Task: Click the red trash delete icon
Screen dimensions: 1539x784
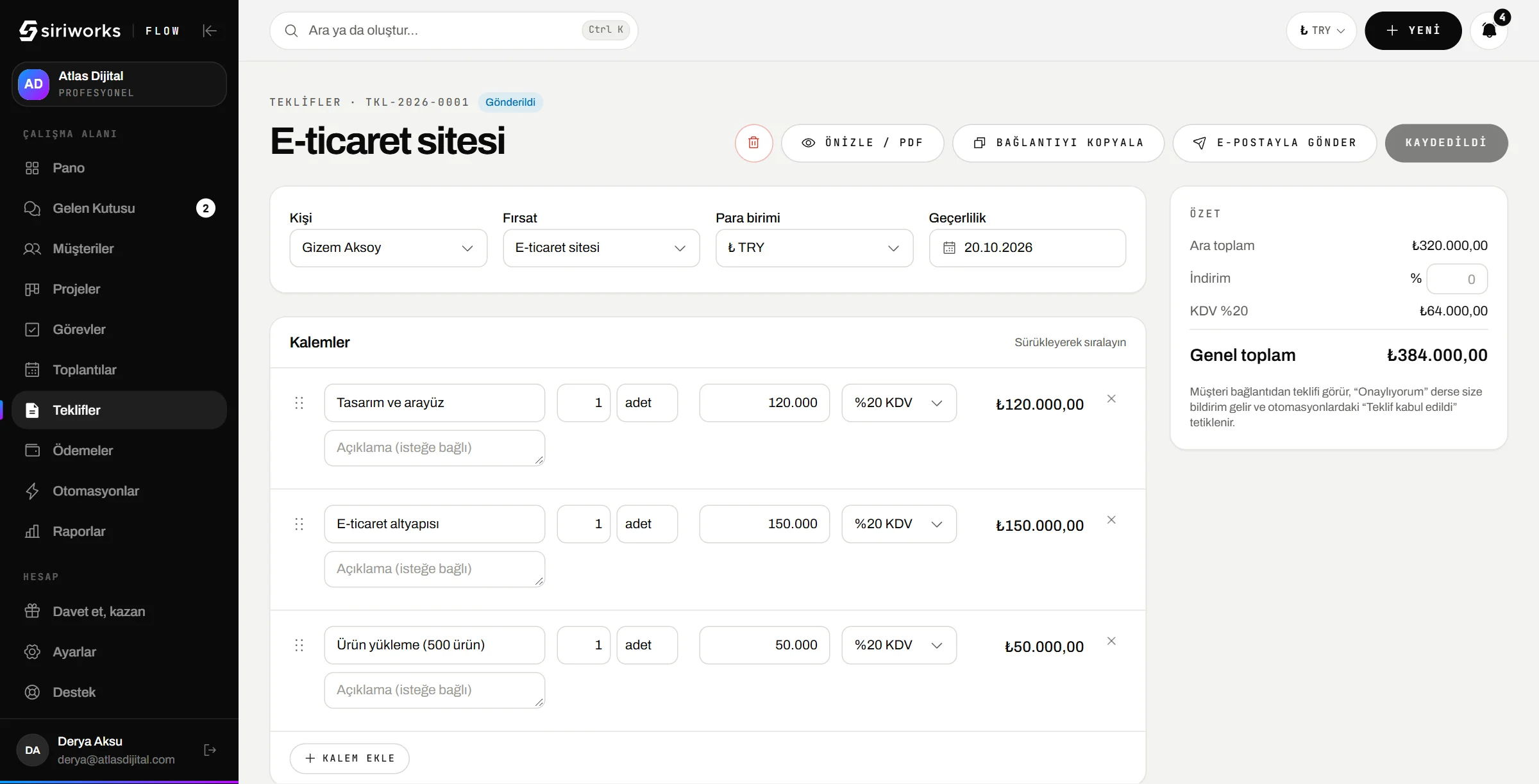Action: [753, 142]
